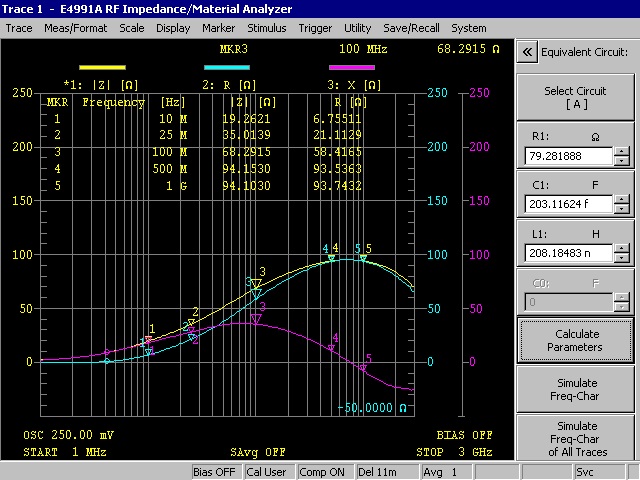Collapse the Equivalent Circuit panel with the double-arrow button

pos(527,52)
